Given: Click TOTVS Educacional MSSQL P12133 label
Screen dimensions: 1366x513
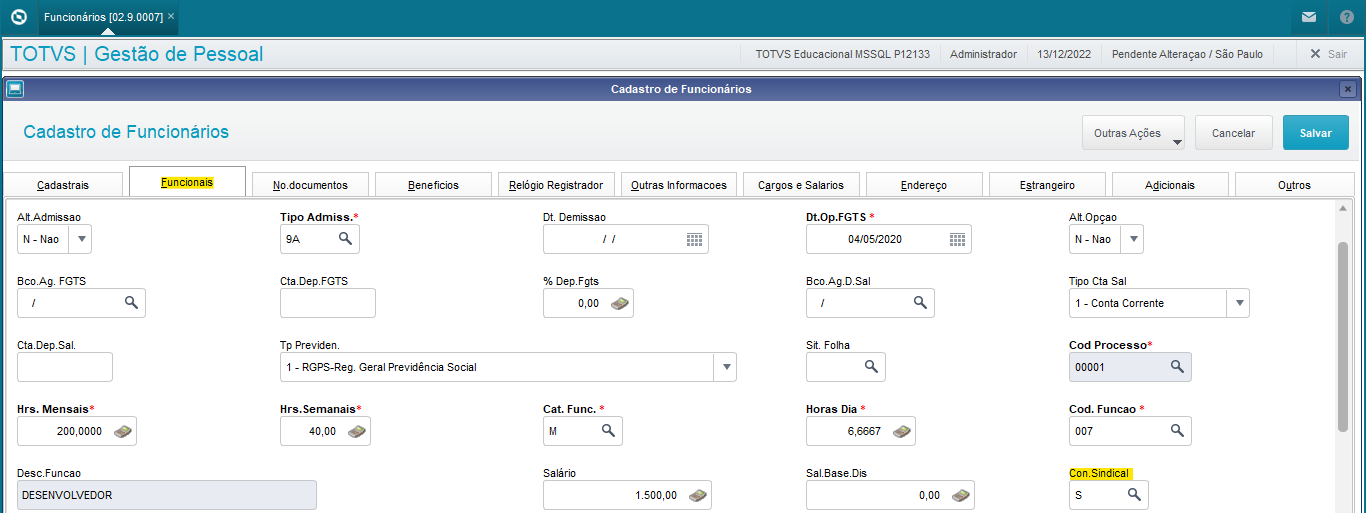Looking at the screenshot, I should tap(842, 54).
